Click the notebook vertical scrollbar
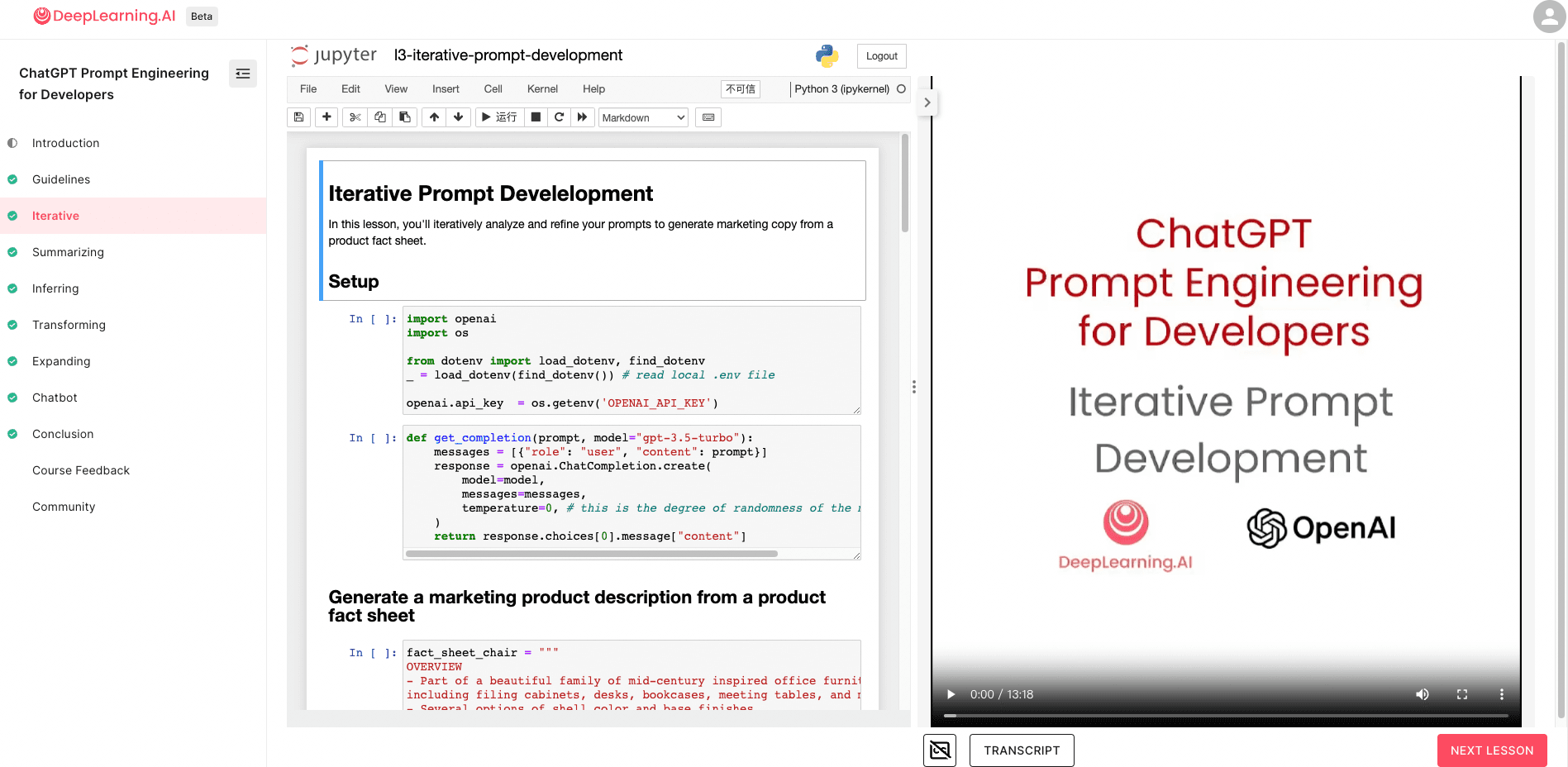1568x767 pixels. (x=905, y=183)
